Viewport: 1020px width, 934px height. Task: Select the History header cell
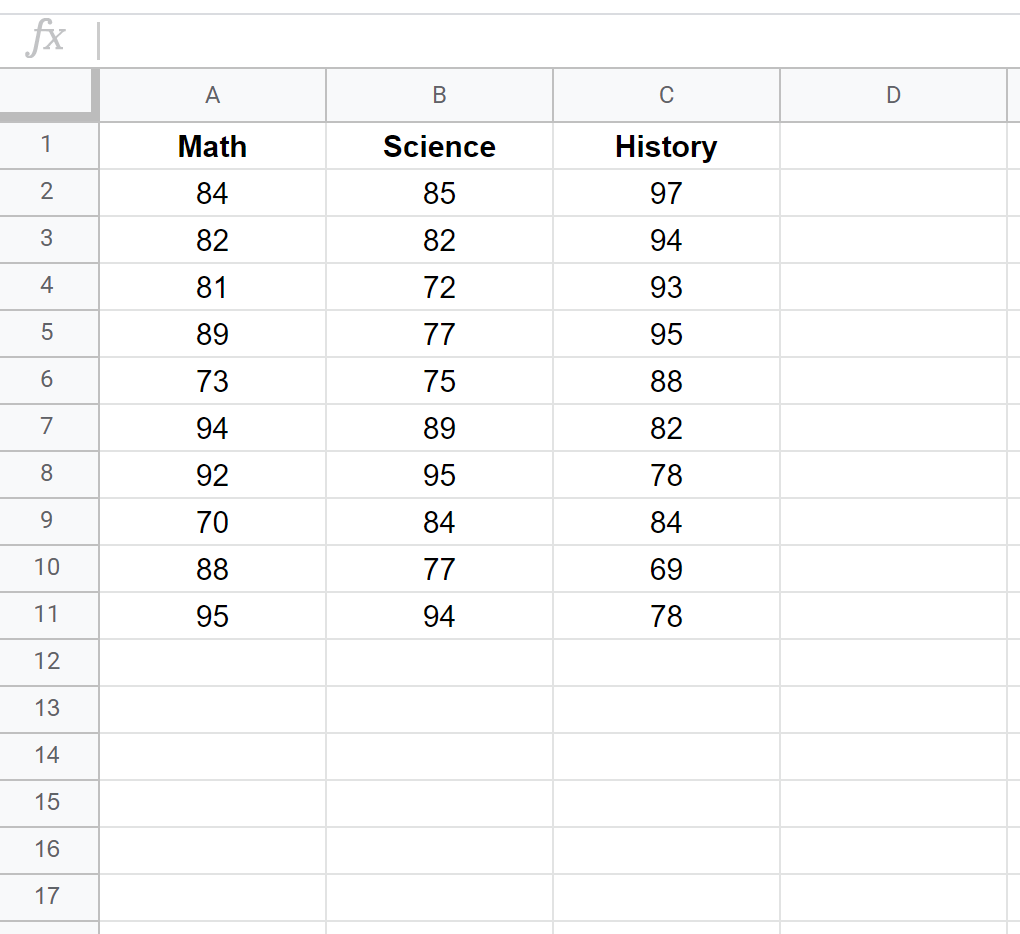[x=665, y=146]
